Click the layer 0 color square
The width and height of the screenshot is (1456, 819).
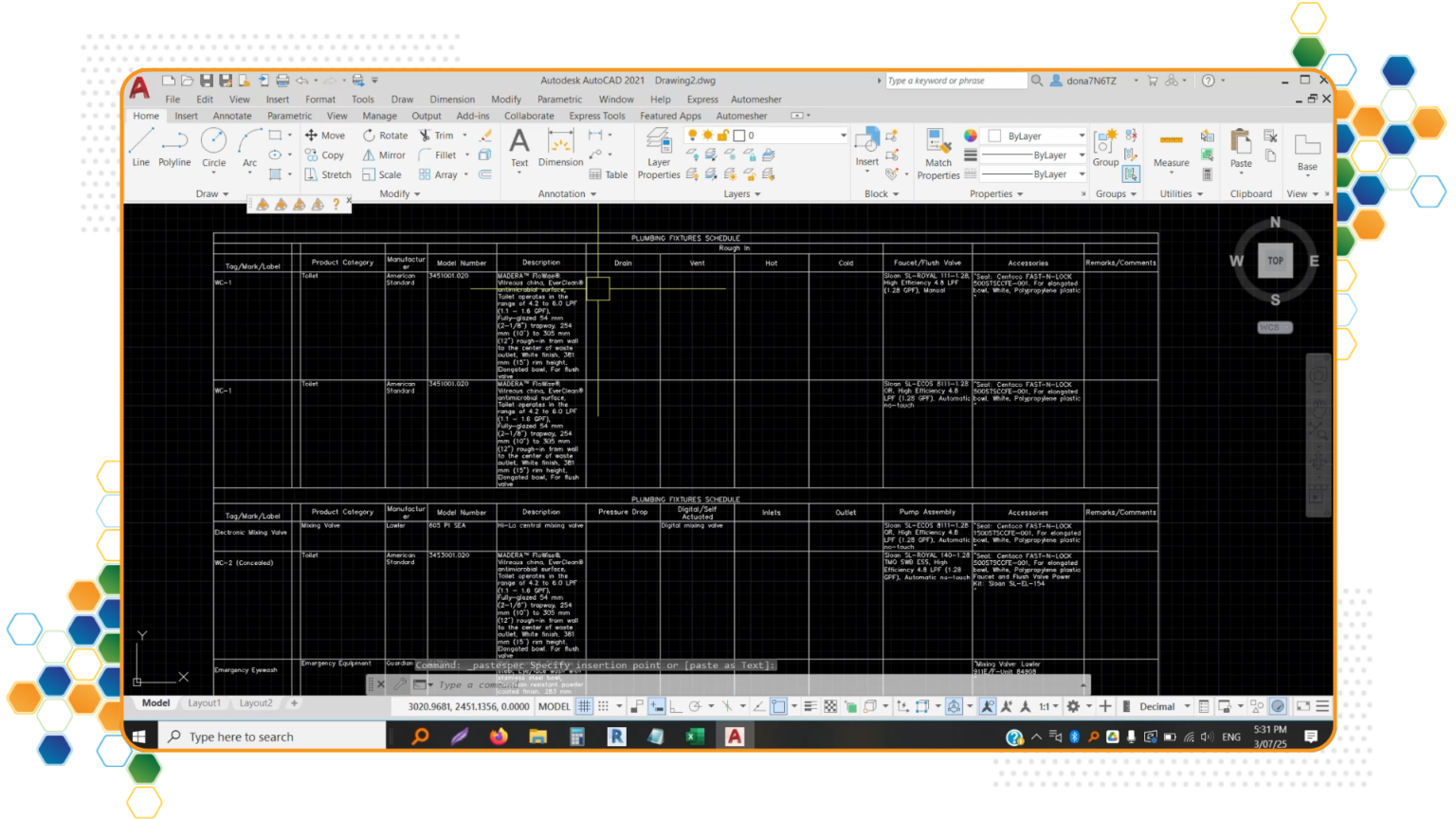[x=739, y=136]
